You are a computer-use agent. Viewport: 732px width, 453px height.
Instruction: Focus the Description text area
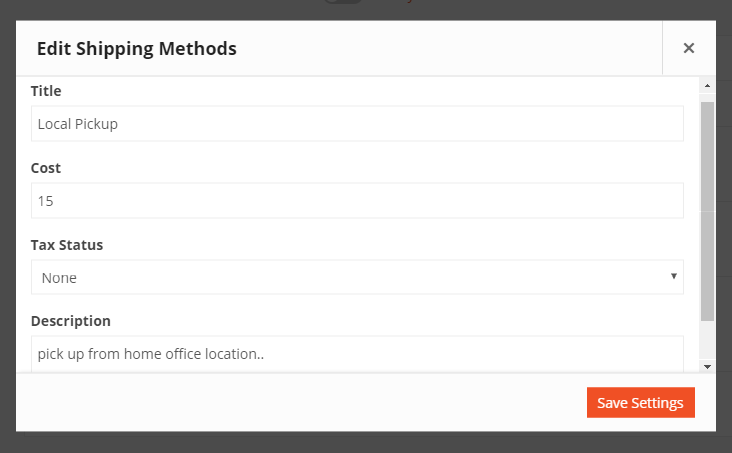click(357, 354)
